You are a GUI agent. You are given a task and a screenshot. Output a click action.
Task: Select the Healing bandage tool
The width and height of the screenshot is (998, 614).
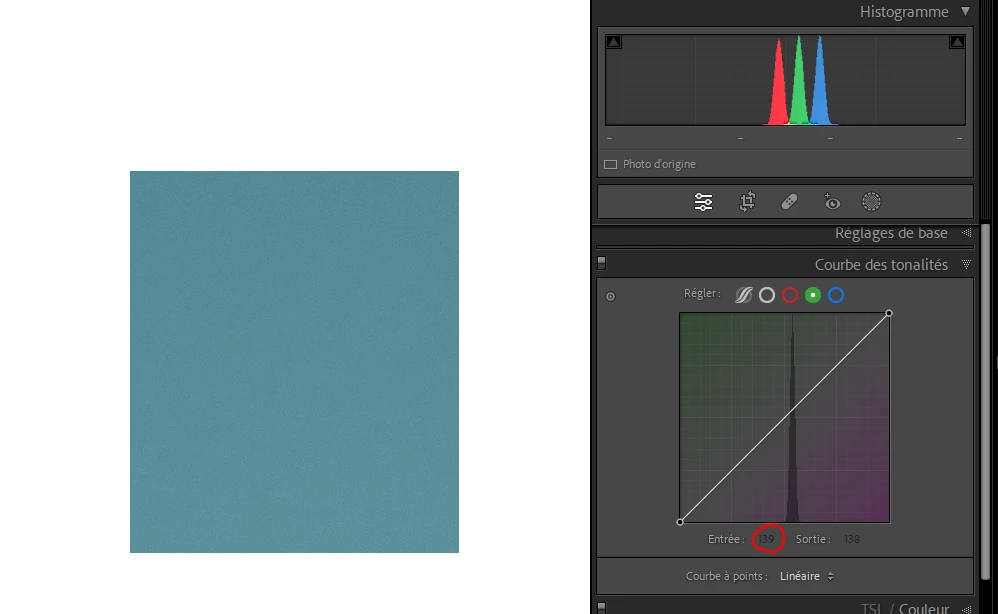click(x=789, y=202)
